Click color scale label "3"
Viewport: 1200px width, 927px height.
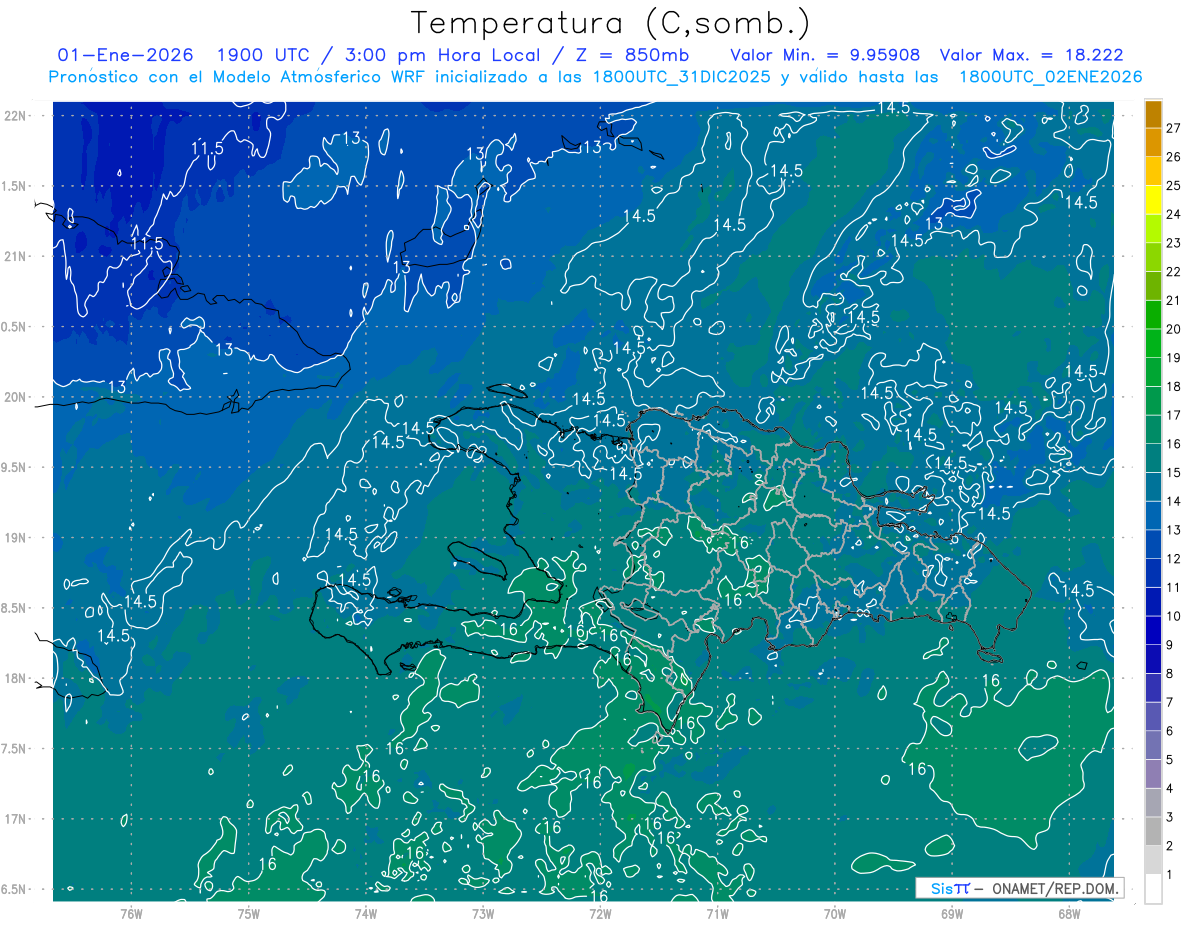point(1170,818)
